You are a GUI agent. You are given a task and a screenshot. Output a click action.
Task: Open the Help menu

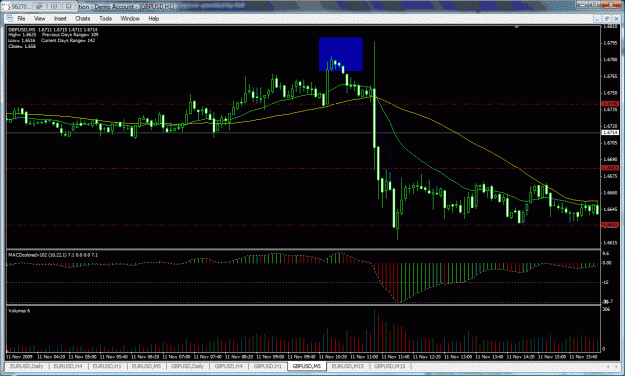153,18
